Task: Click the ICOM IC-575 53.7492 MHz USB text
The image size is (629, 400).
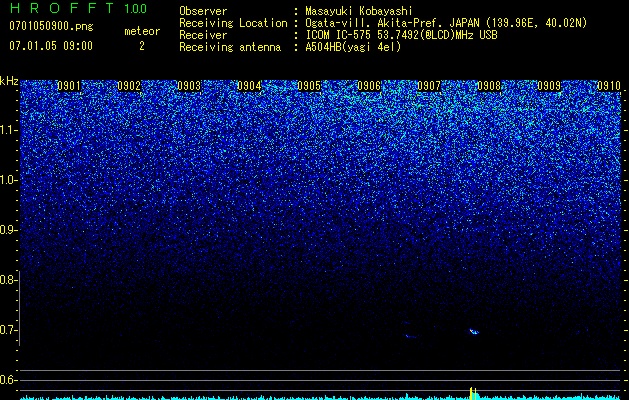Action: point(401,35)
